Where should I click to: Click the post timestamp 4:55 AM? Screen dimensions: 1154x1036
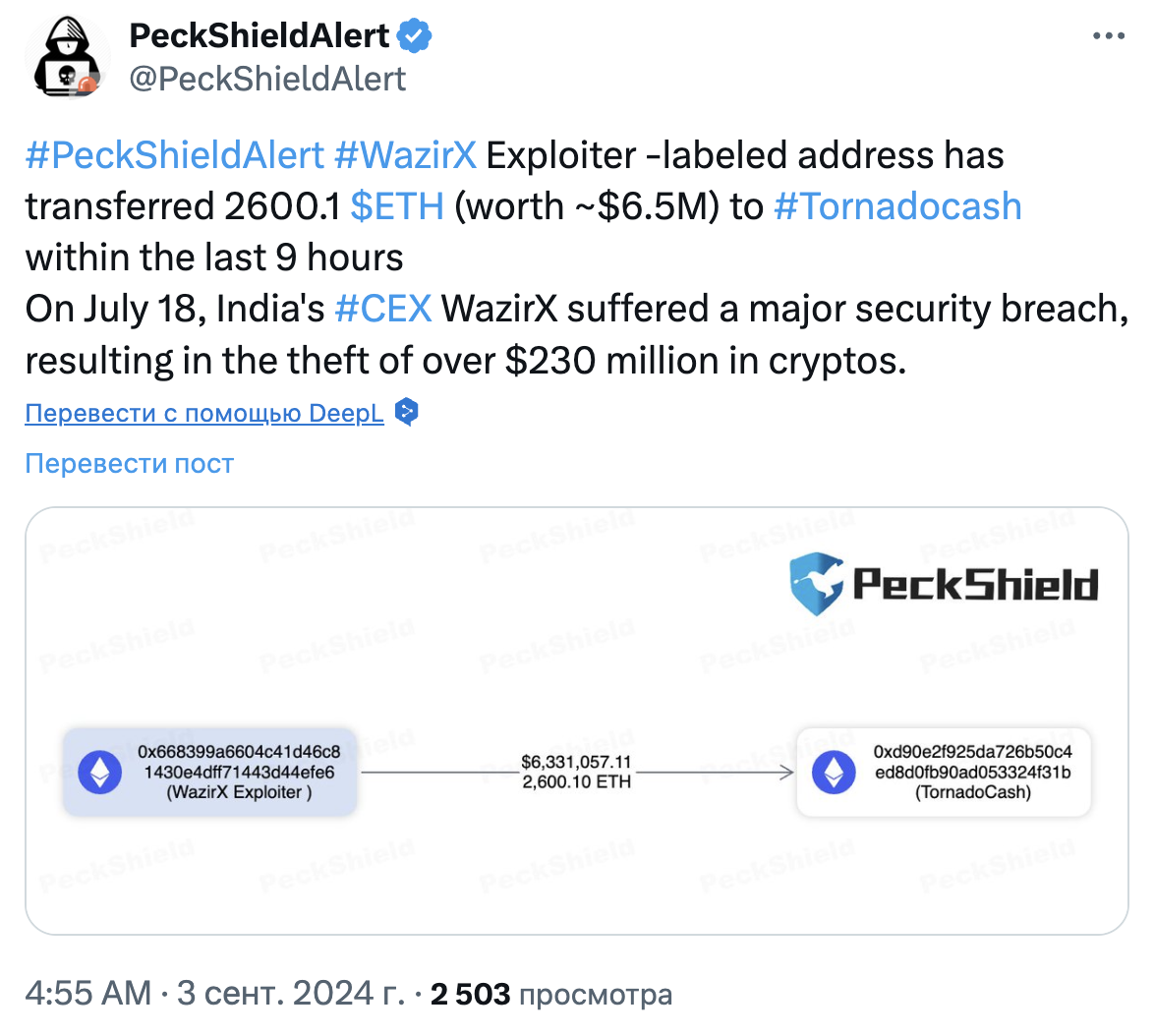tap(88, 994)
